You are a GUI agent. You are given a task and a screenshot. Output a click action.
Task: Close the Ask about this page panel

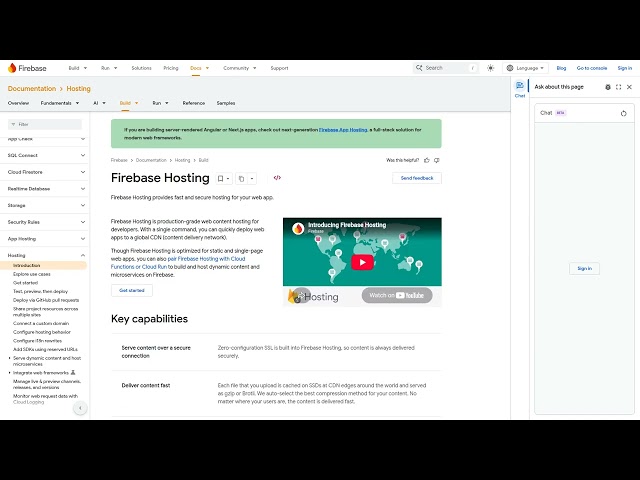tap(629, 87)
